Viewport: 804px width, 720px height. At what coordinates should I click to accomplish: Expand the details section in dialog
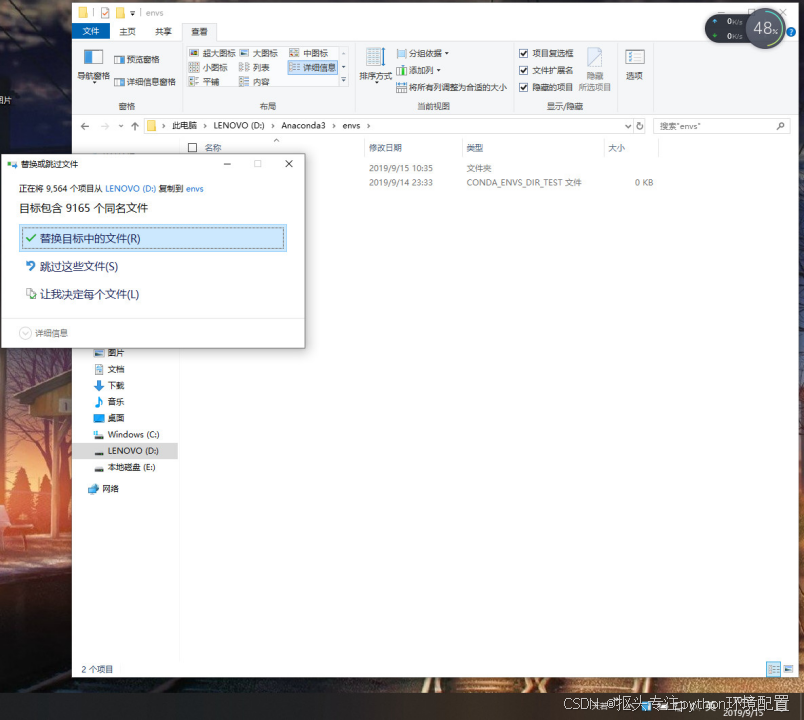click(x=43, y=333)
